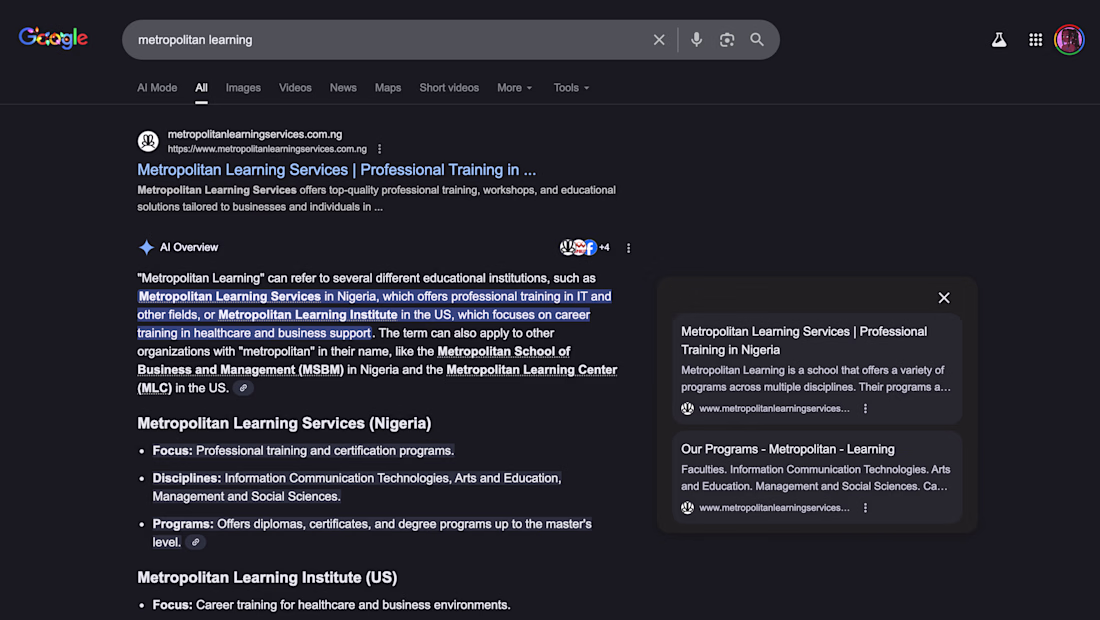Submit search with magnifier icon
The height and width of the screenshot is (620, 1100).
tap(757, 40)
